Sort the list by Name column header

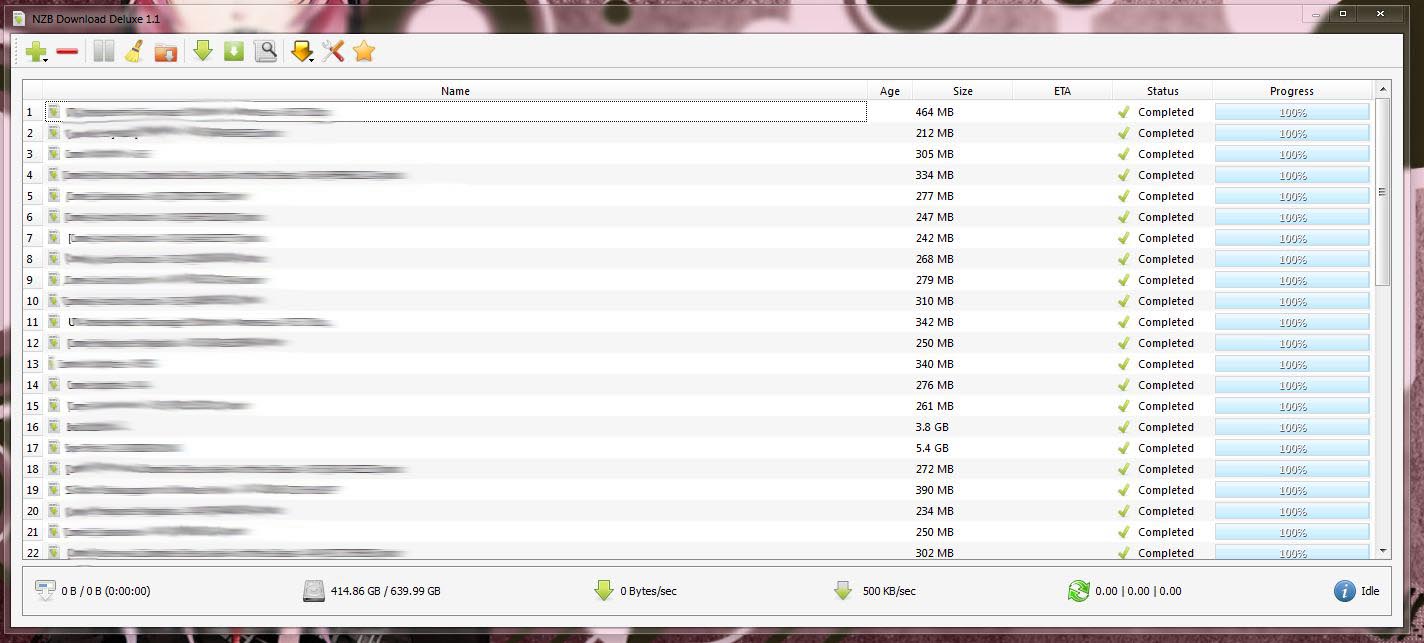(455, 91)
